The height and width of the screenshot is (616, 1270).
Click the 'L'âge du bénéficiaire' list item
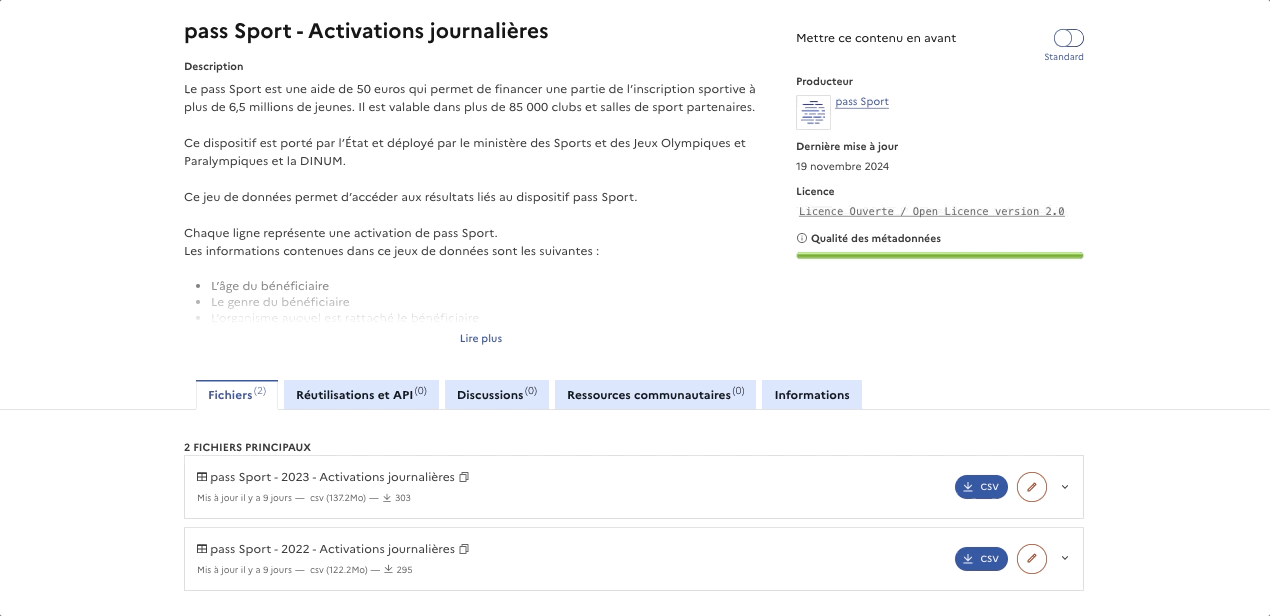coord(270,286)
